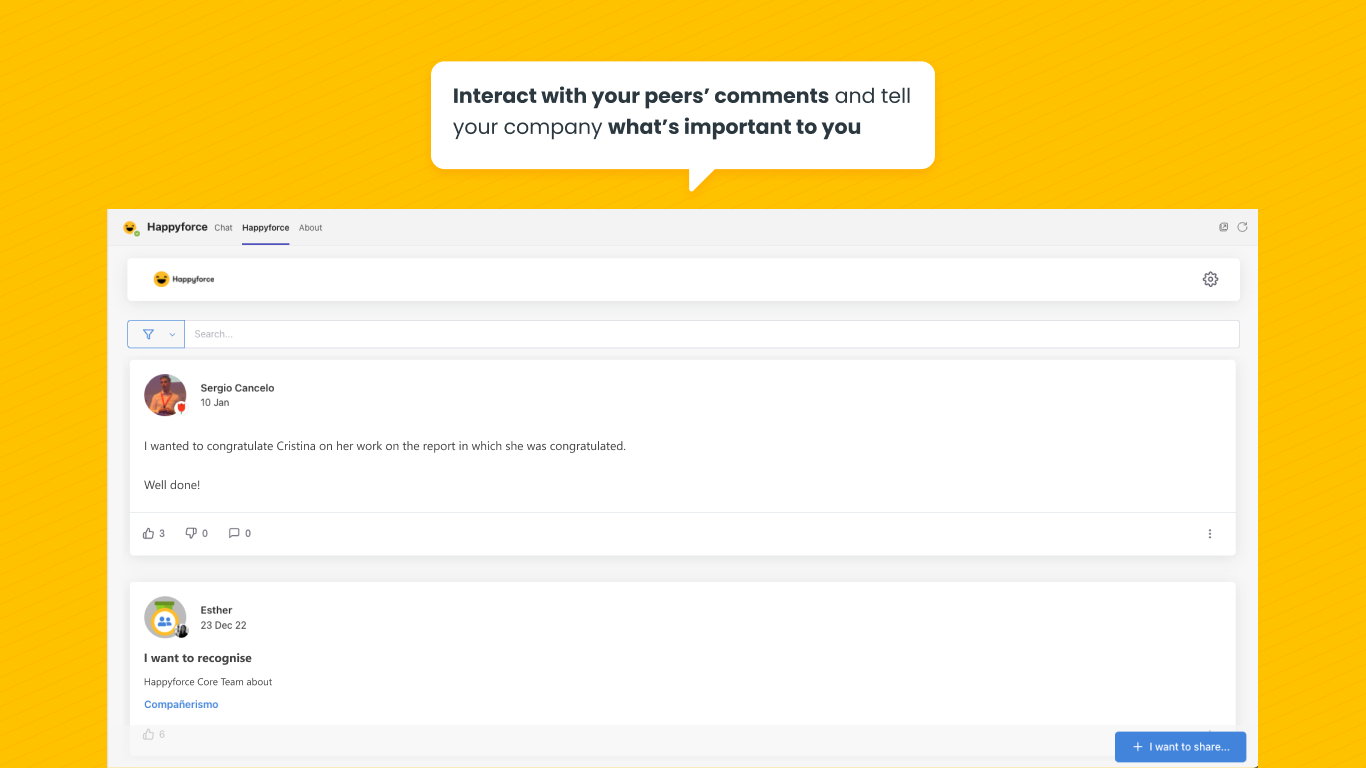This screenshot has width=1366, height=768.
Task: Click the Happyforce app logo in tab bar
Action: (130, 228)
